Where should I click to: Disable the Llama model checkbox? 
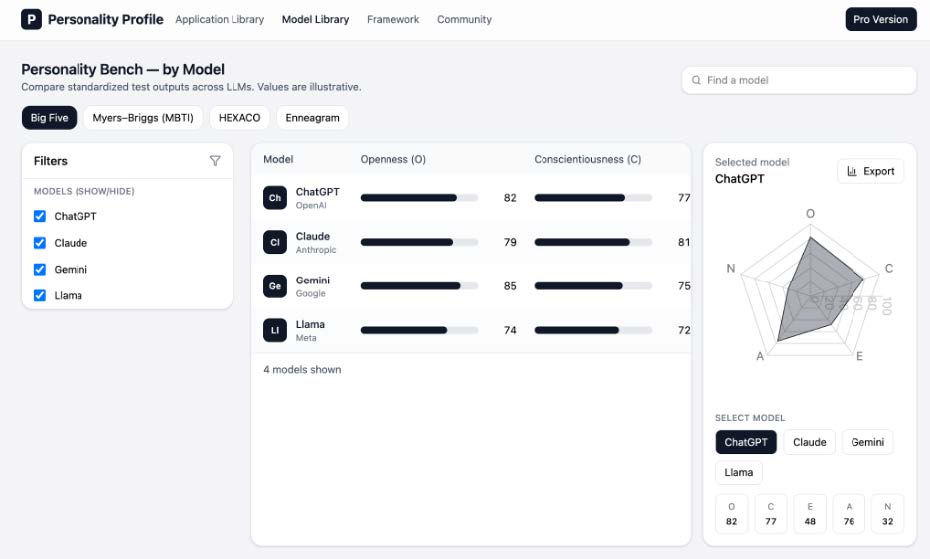40,295
